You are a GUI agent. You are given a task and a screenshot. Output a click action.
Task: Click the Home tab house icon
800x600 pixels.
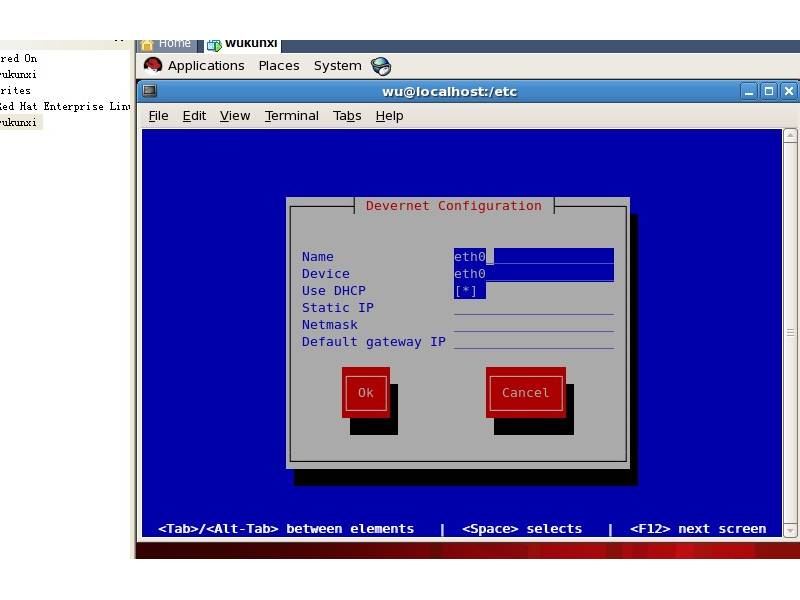pyautogui.click(x=148, y=43)
